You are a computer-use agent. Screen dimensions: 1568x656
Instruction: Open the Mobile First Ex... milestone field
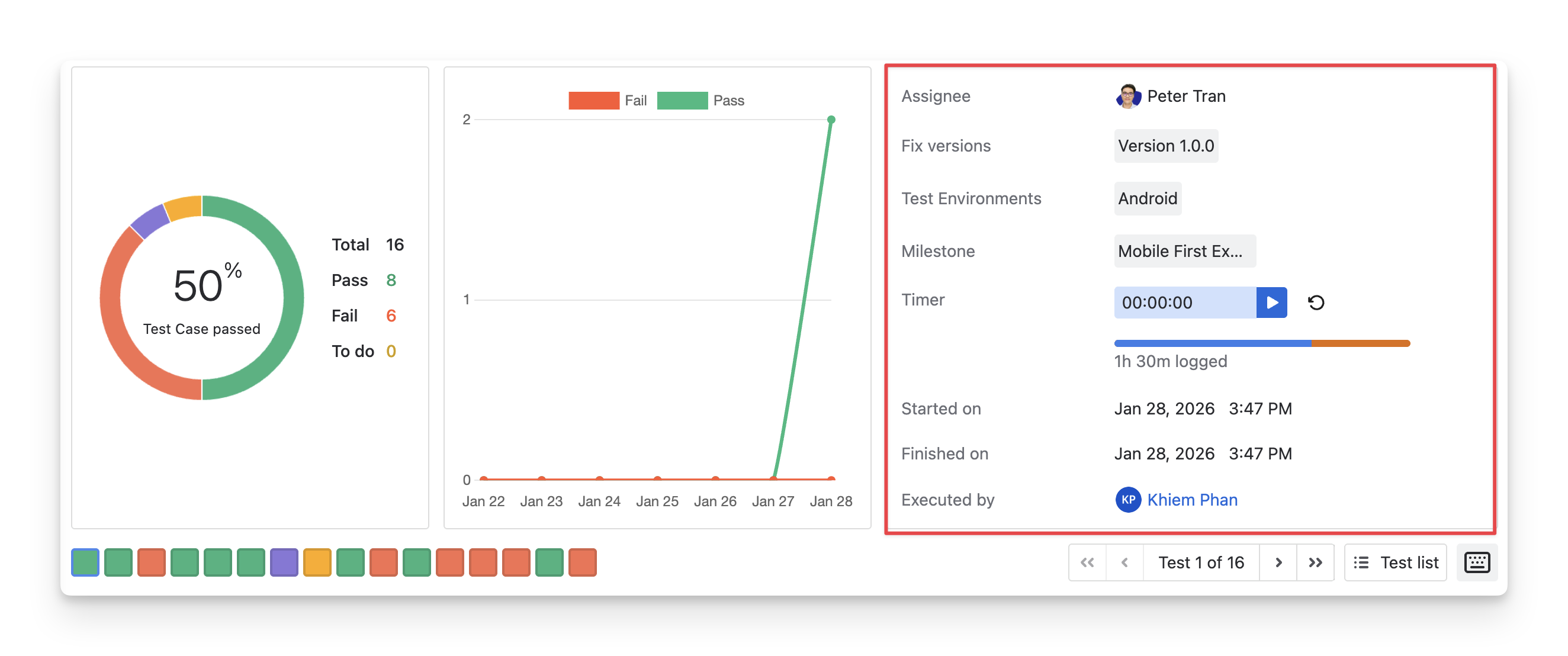(1184, 250)
